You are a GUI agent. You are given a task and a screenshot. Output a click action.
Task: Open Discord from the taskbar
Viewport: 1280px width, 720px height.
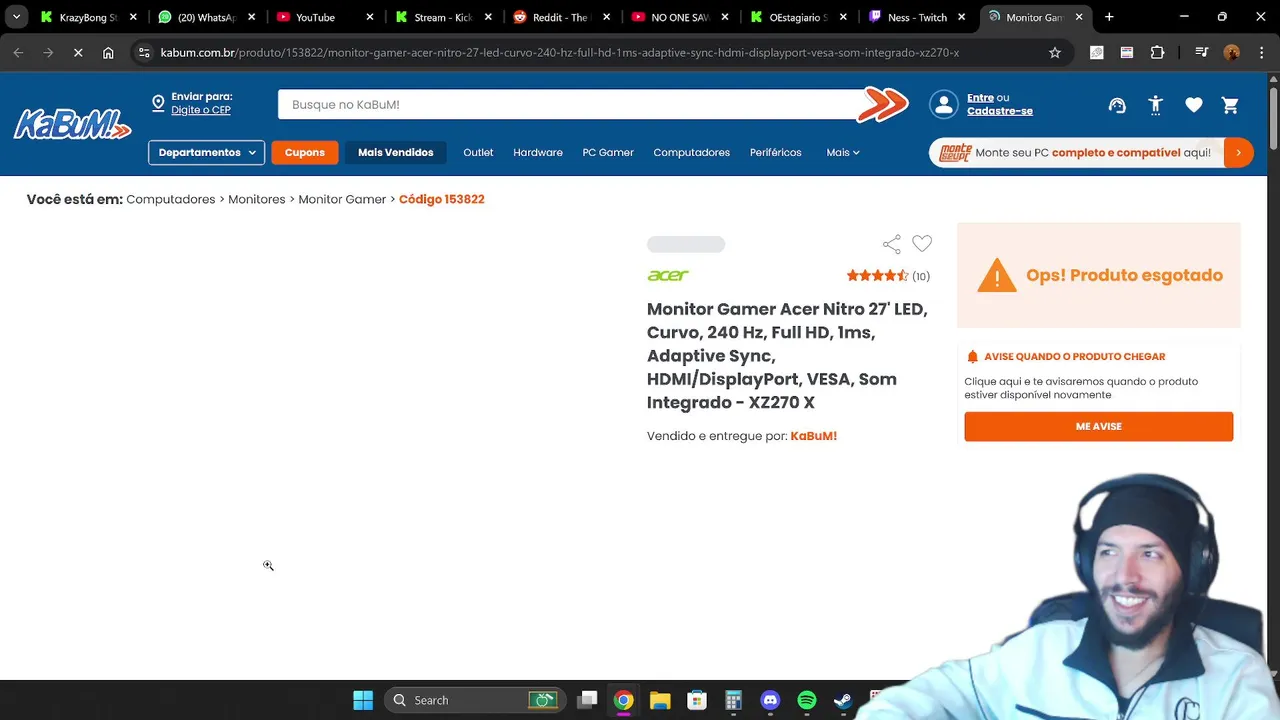(770, 700)
